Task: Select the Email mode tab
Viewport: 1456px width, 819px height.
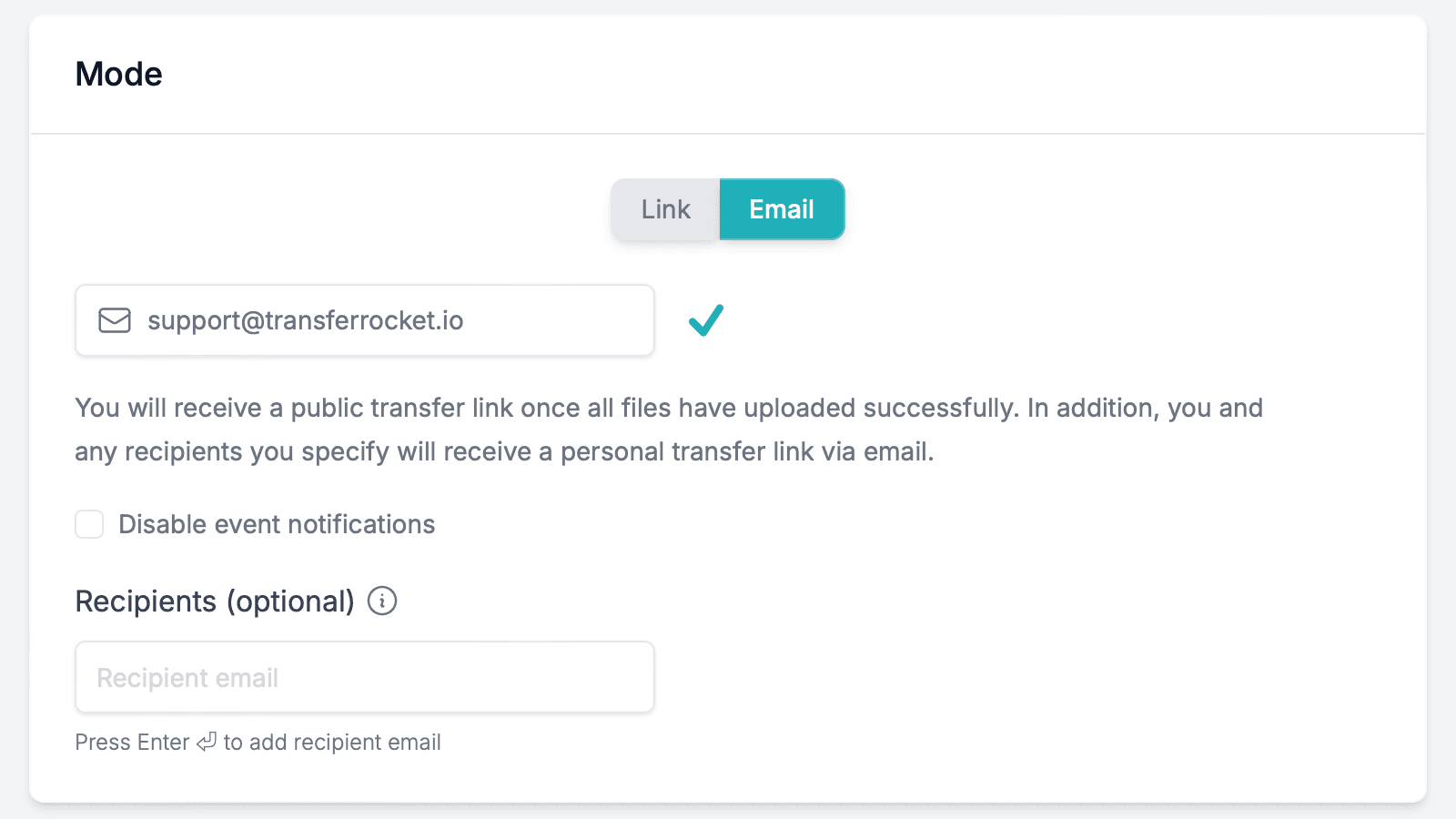Action: pyautogui.click(x=782, y=209)
